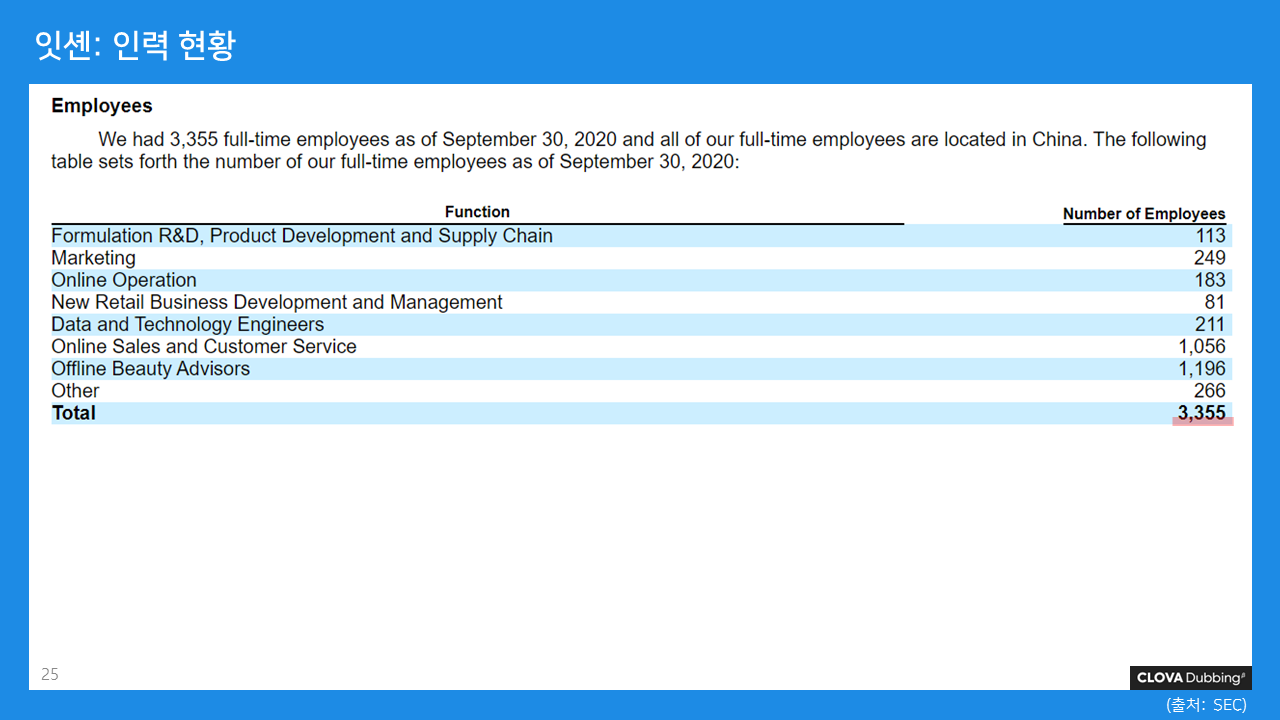Click the underlined total 3,355
The width and height of the screenshot is (1280, 720).
pyautogui.click(x=1202, y=413)
